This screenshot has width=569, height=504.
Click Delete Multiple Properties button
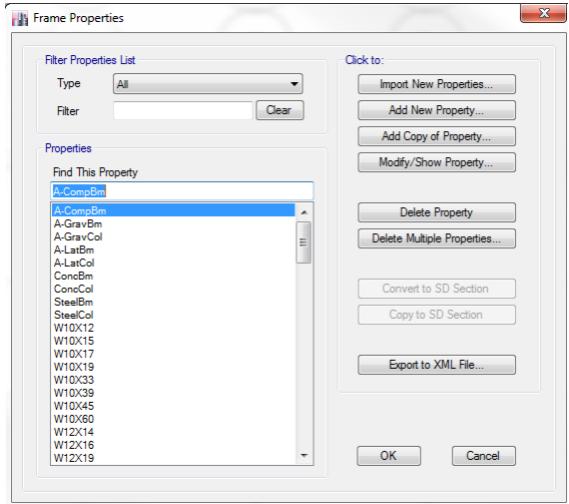coord(437,238)
